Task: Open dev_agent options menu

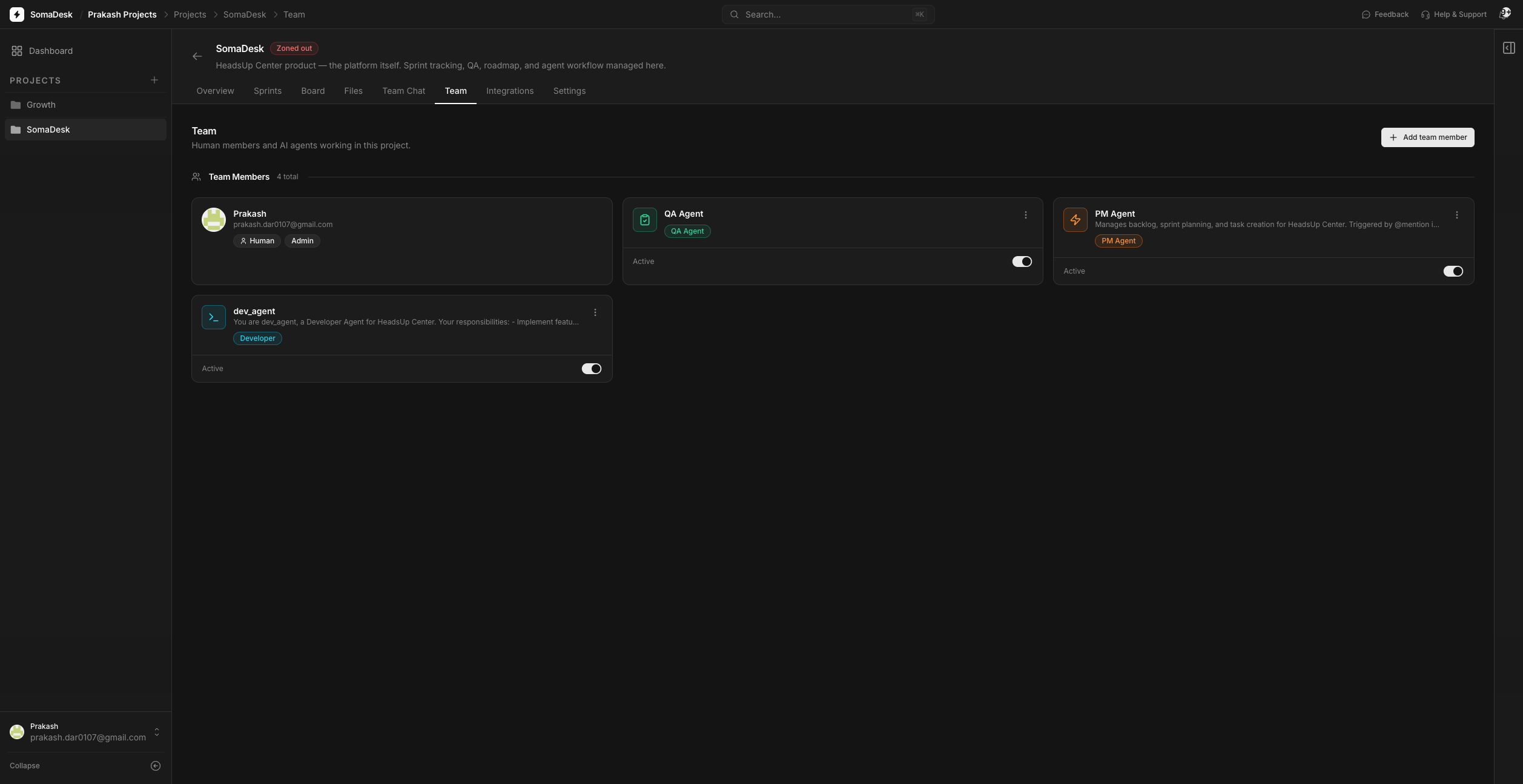Action: click(x=595, y=312)
